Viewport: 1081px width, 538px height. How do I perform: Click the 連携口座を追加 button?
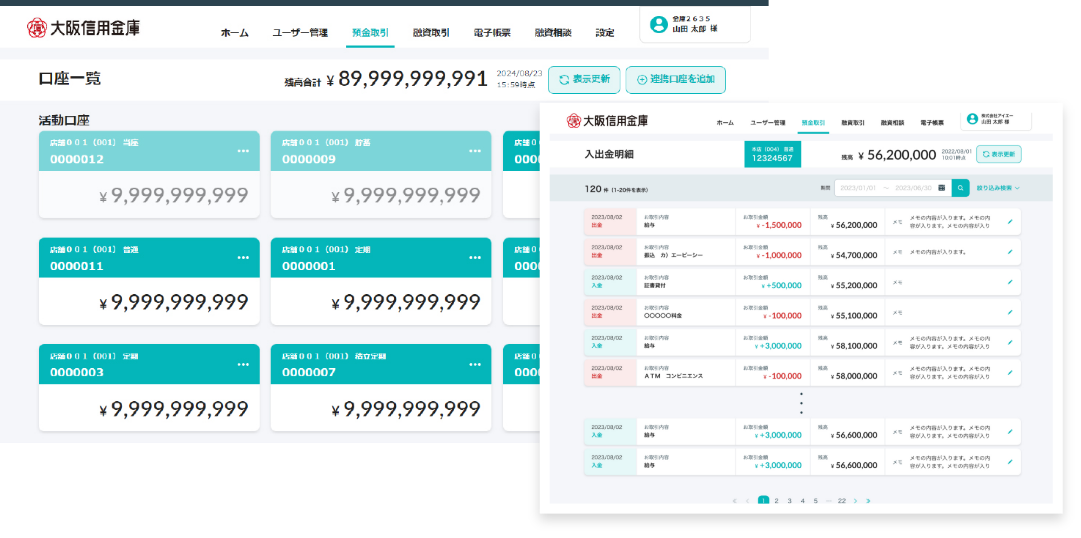675,80
